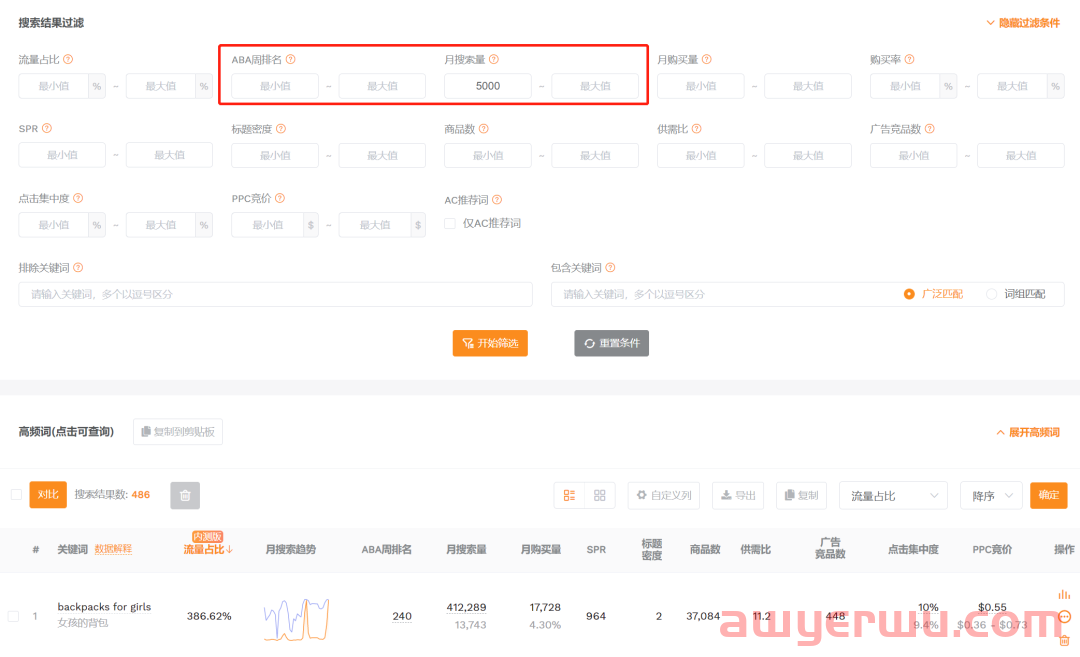Click the 开始筛选 button
1080x657 pixels.
(x=490, y=343)
